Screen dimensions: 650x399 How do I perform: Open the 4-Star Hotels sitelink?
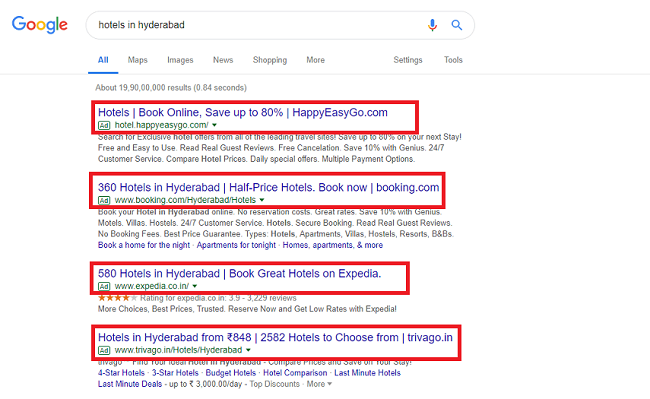pos(121,373)
